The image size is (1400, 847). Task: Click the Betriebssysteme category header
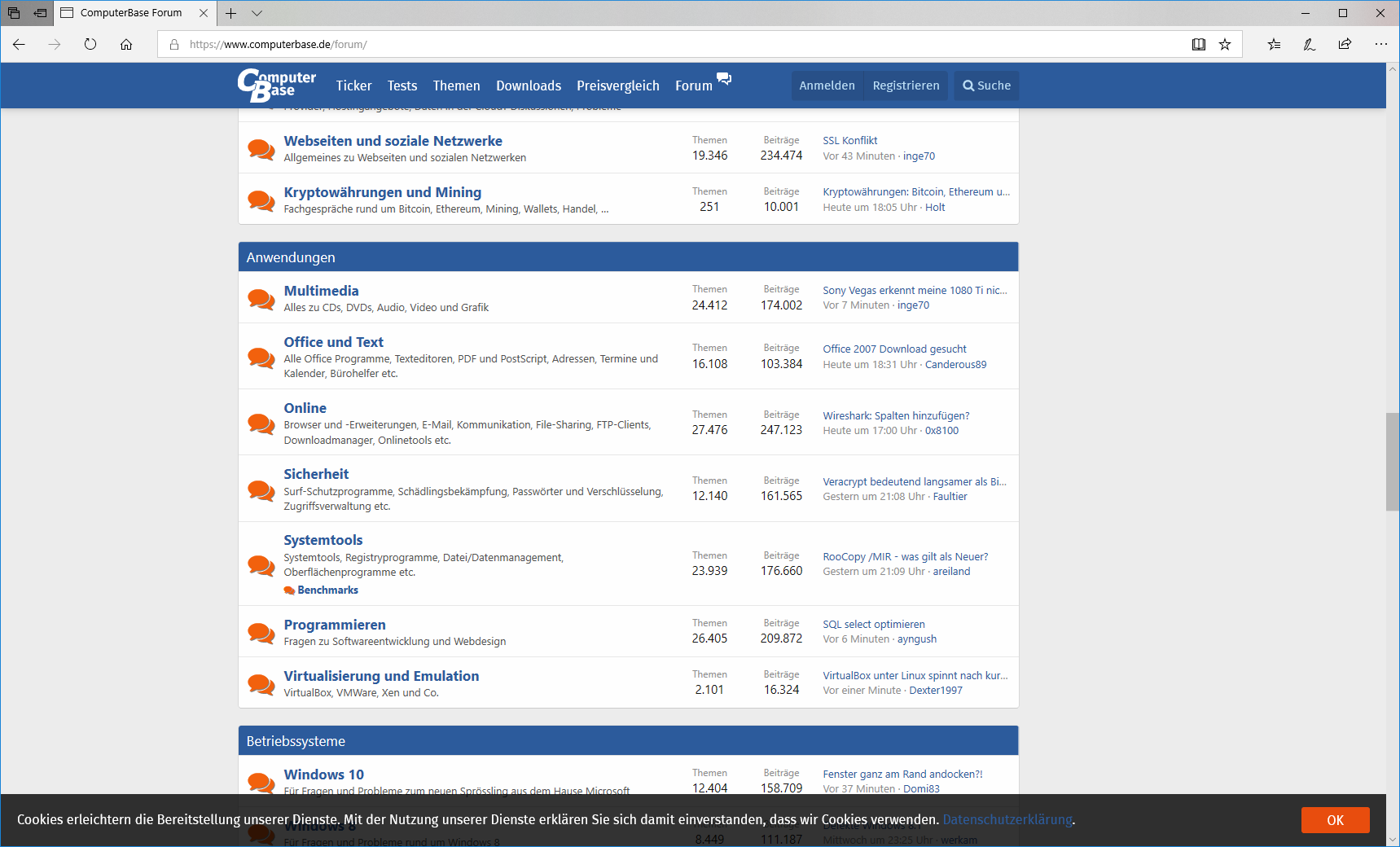(x=628, y=741)
